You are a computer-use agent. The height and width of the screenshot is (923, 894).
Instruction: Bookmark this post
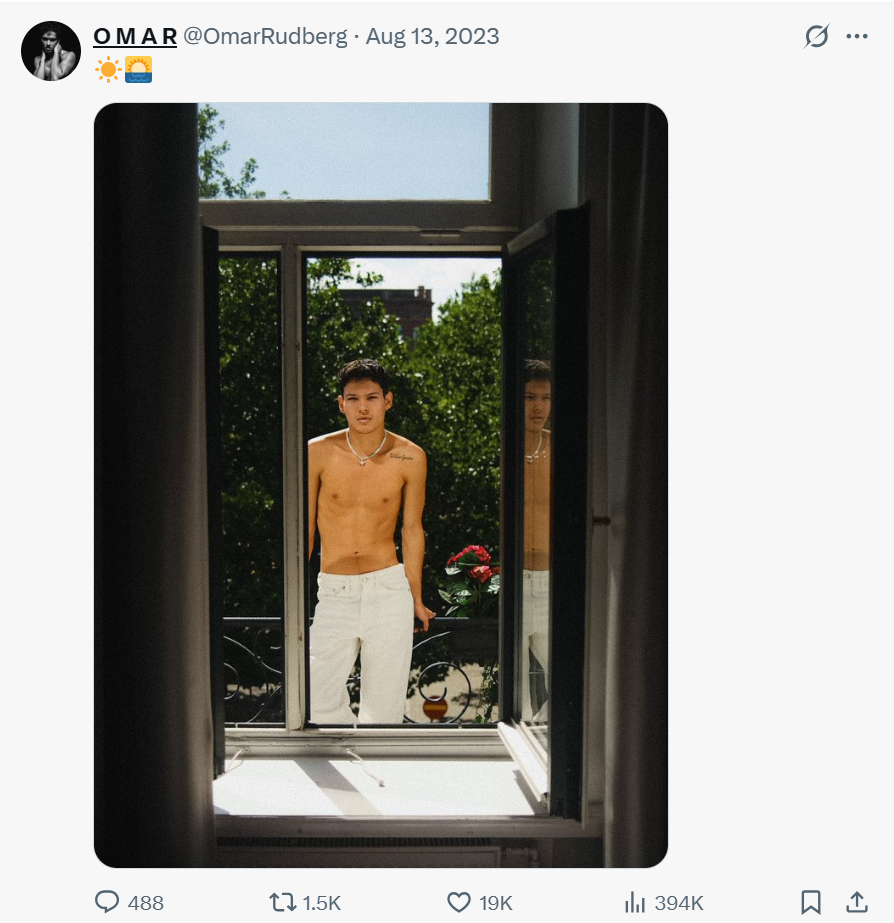tap(811, 902)
